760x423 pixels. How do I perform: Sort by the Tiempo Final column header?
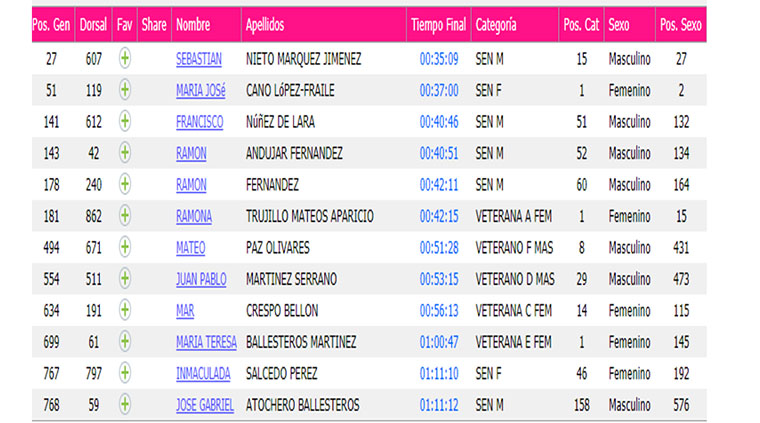point(439,25)
